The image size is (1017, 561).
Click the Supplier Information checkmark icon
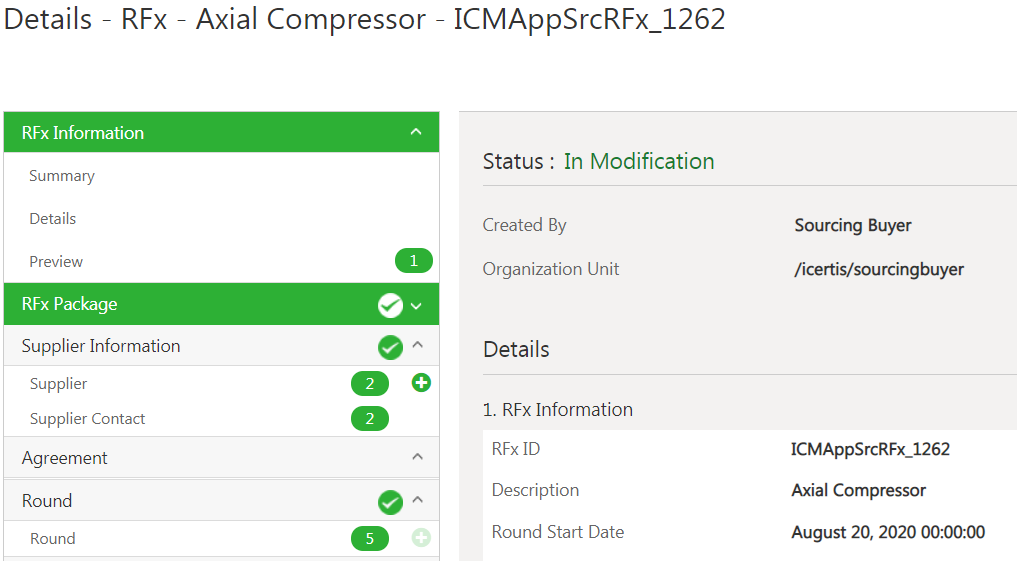click(390, 347)
